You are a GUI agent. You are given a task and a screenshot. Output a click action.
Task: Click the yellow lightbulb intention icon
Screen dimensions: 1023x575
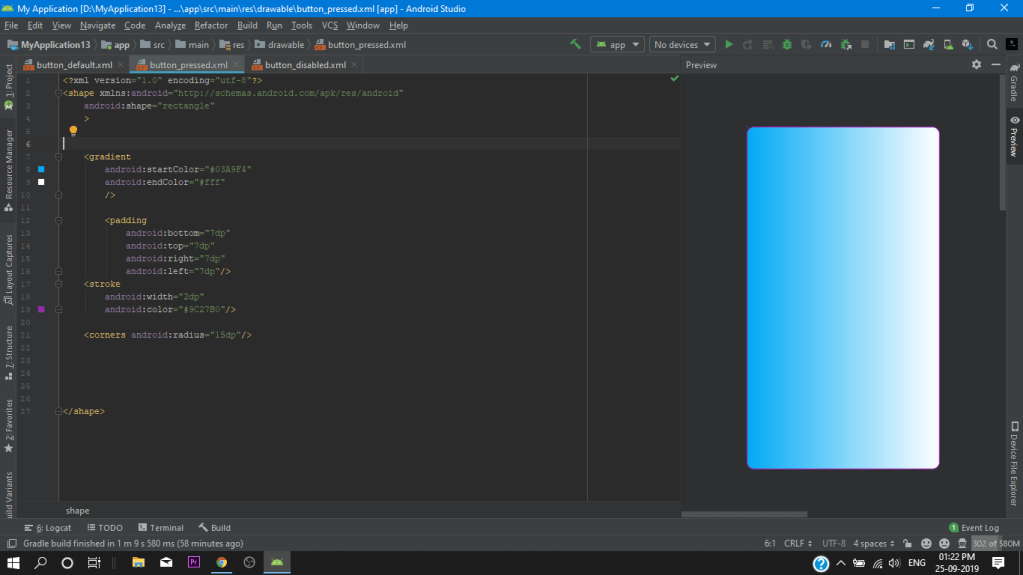click(73, 131)
